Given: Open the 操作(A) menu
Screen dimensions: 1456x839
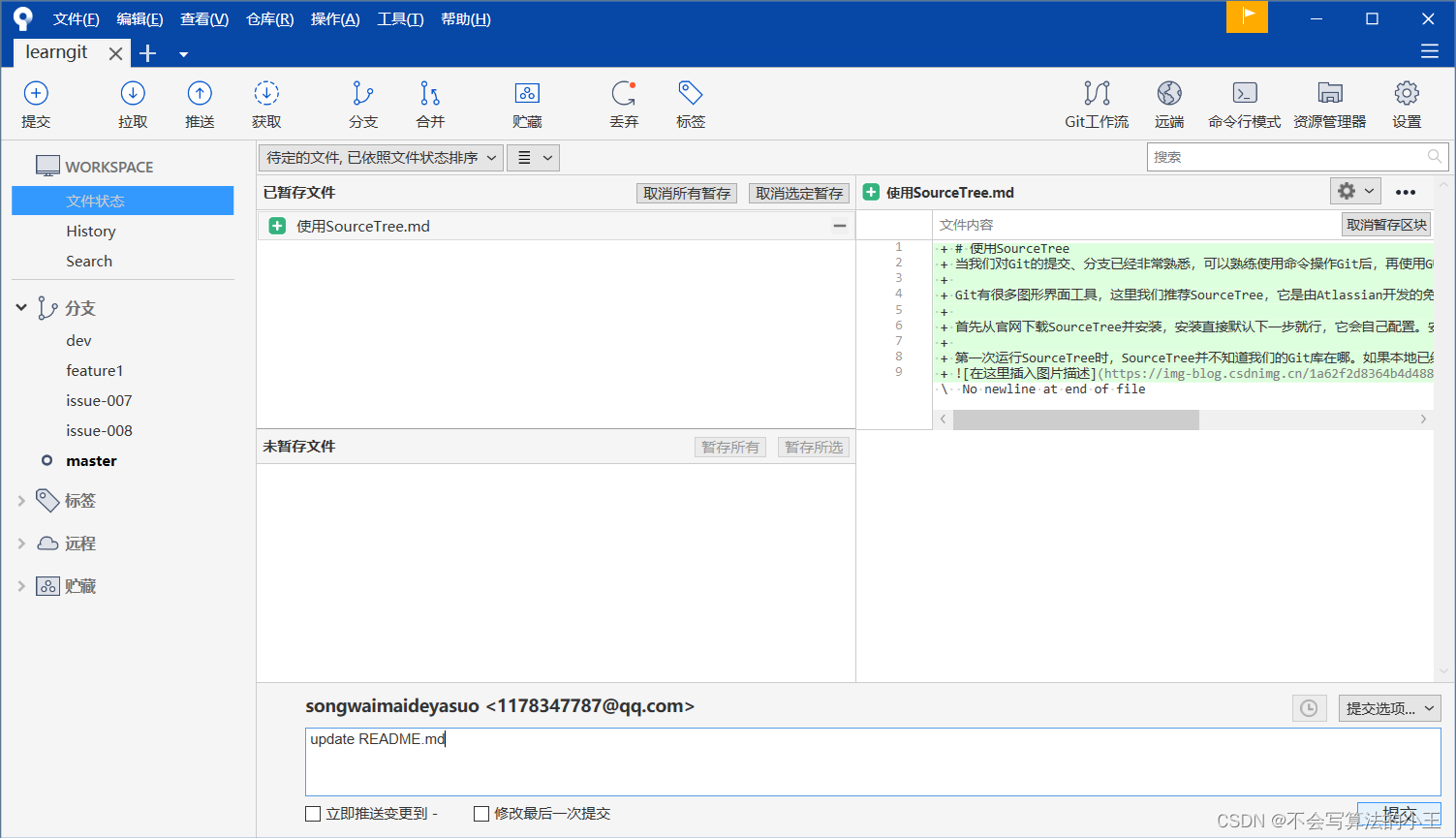Looking at the screenshot, I should (335, 19).
